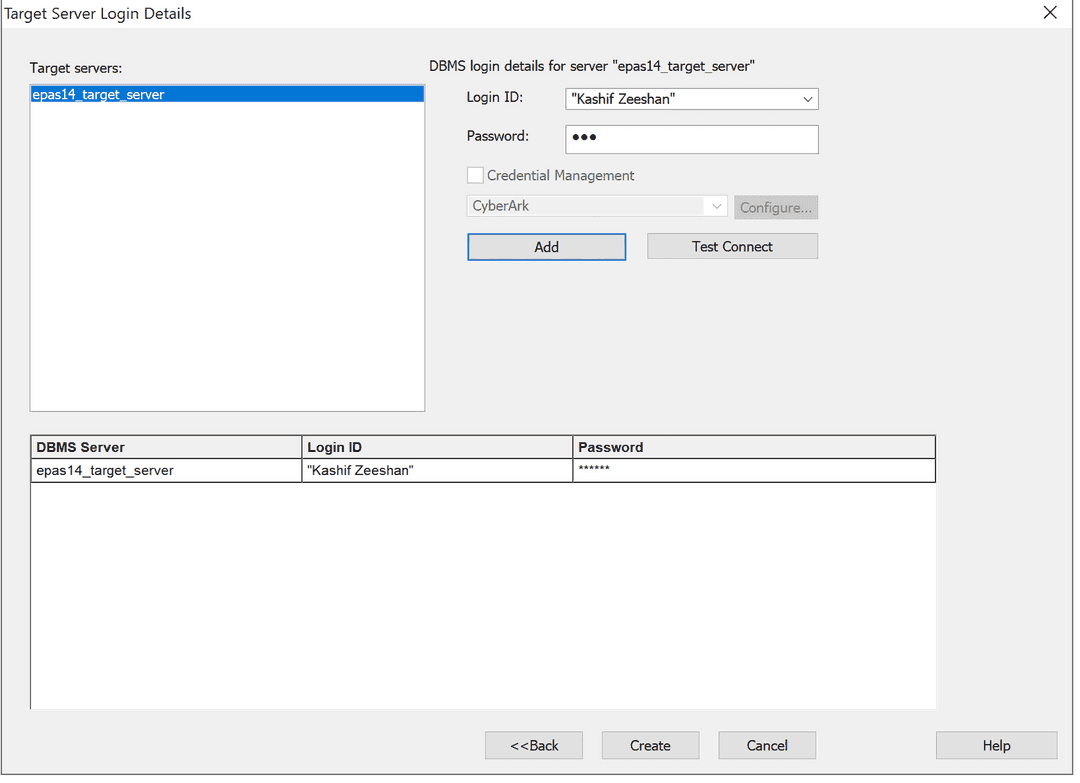Enable the Credential Management checkbox
Viewport: 1080px width, 783px height.
[475, 174]
